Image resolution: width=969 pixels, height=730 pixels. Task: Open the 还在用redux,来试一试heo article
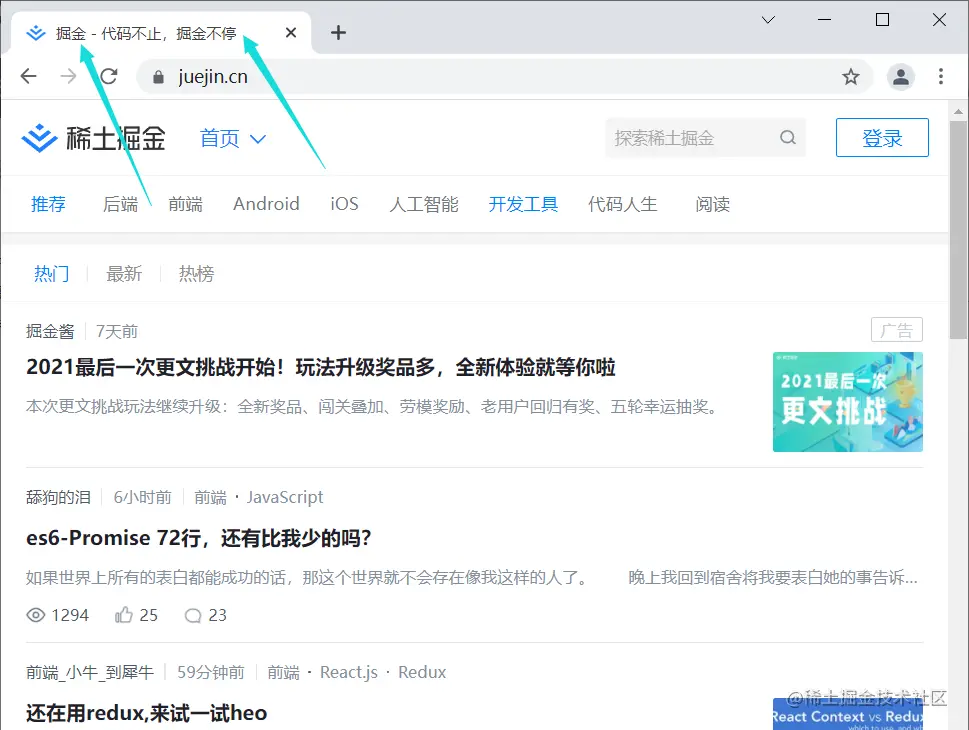[146, 713]
